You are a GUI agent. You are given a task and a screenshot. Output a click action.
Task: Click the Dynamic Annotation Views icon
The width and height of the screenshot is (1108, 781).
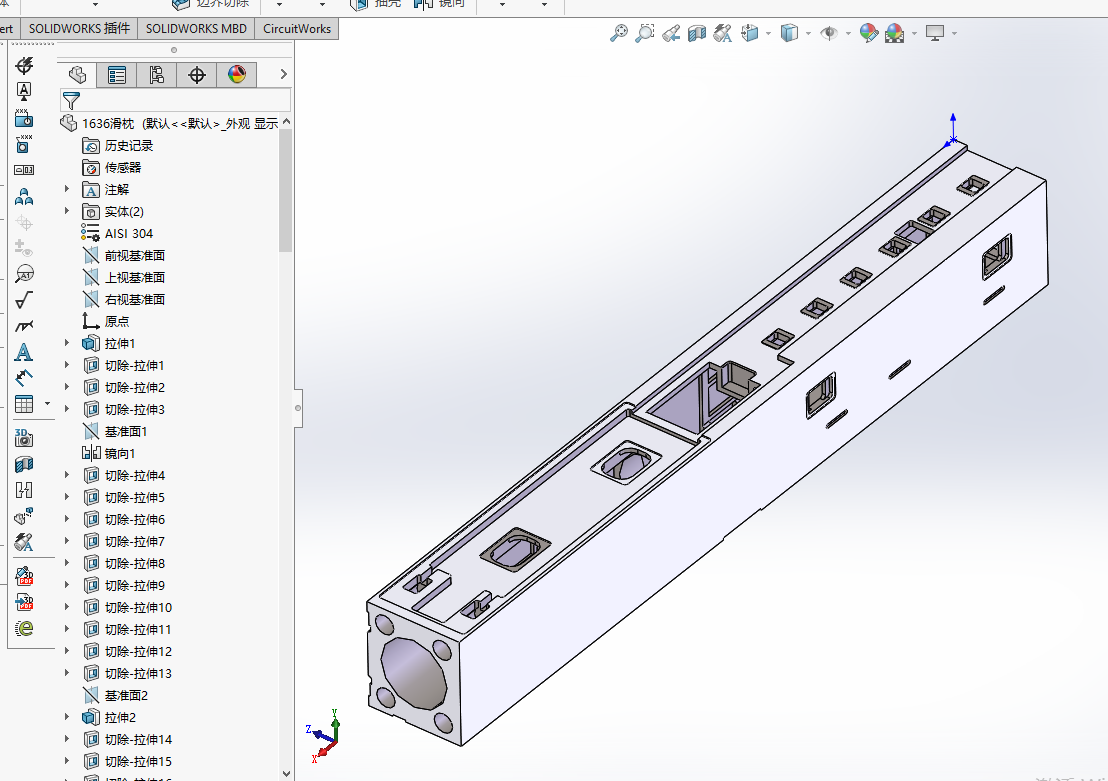coord(723,33)
